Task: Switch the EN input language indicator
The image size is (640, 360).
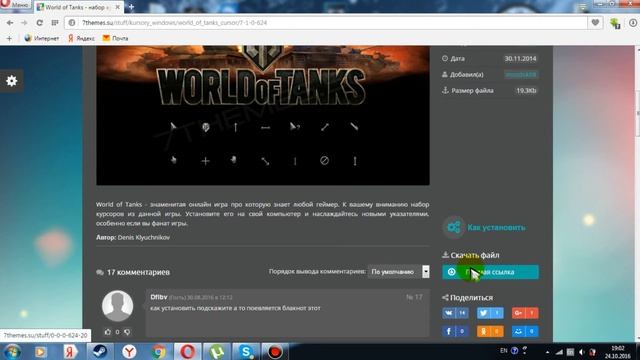Action: [504, 351]
